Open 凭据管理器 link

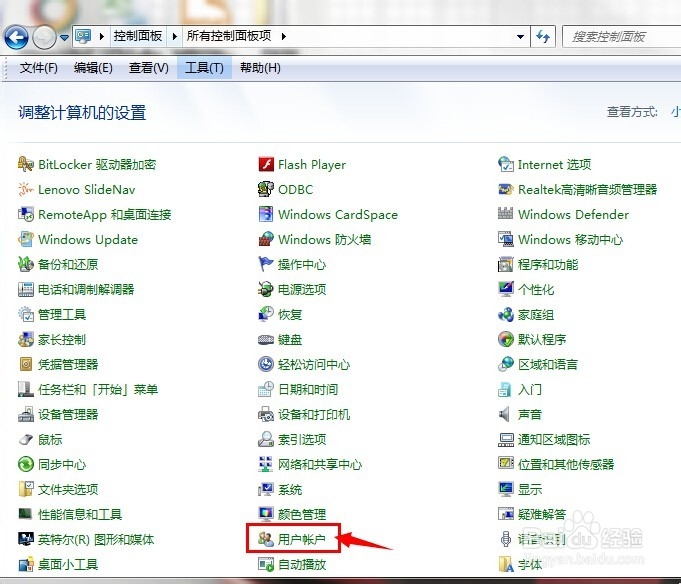click(x=68, y=364)
